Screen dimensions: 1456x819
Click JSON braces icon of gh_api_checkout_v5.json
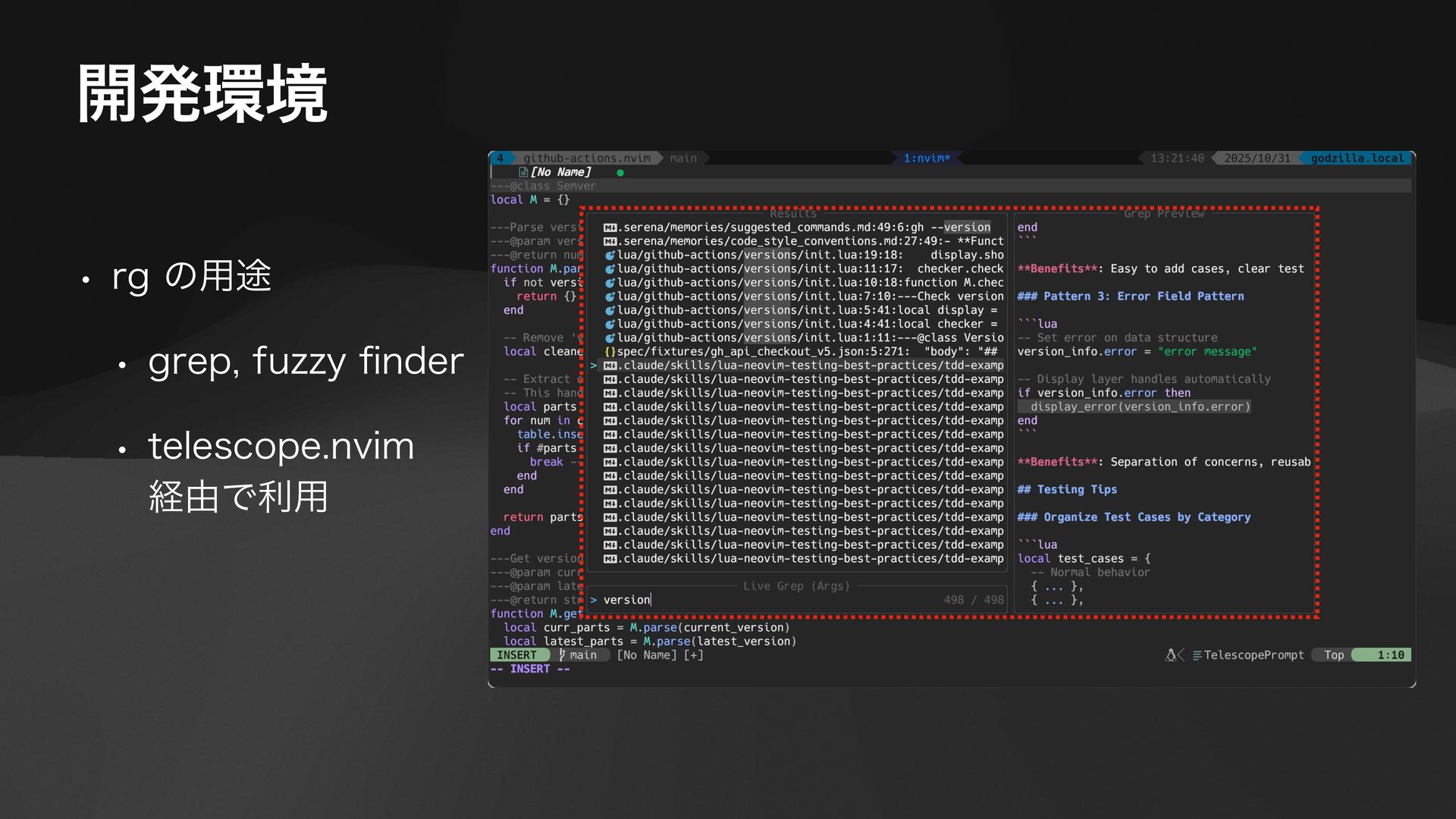(610, 352)
